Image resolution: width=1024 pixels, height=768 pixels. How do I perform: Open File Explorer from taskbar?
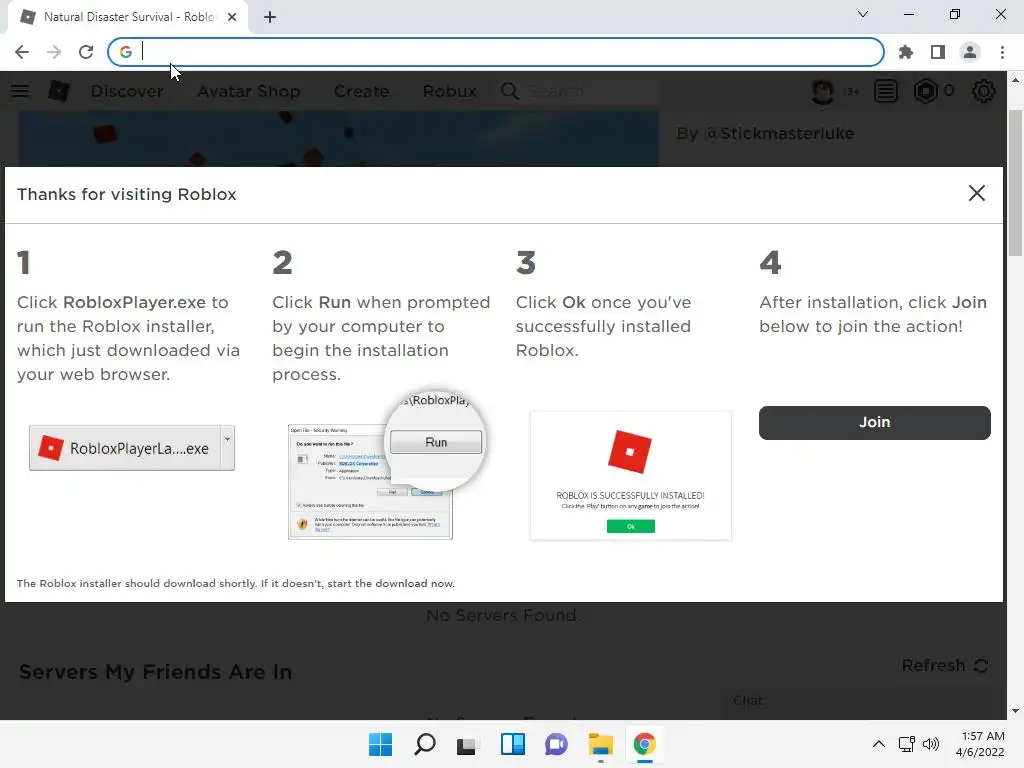[600, 744]
